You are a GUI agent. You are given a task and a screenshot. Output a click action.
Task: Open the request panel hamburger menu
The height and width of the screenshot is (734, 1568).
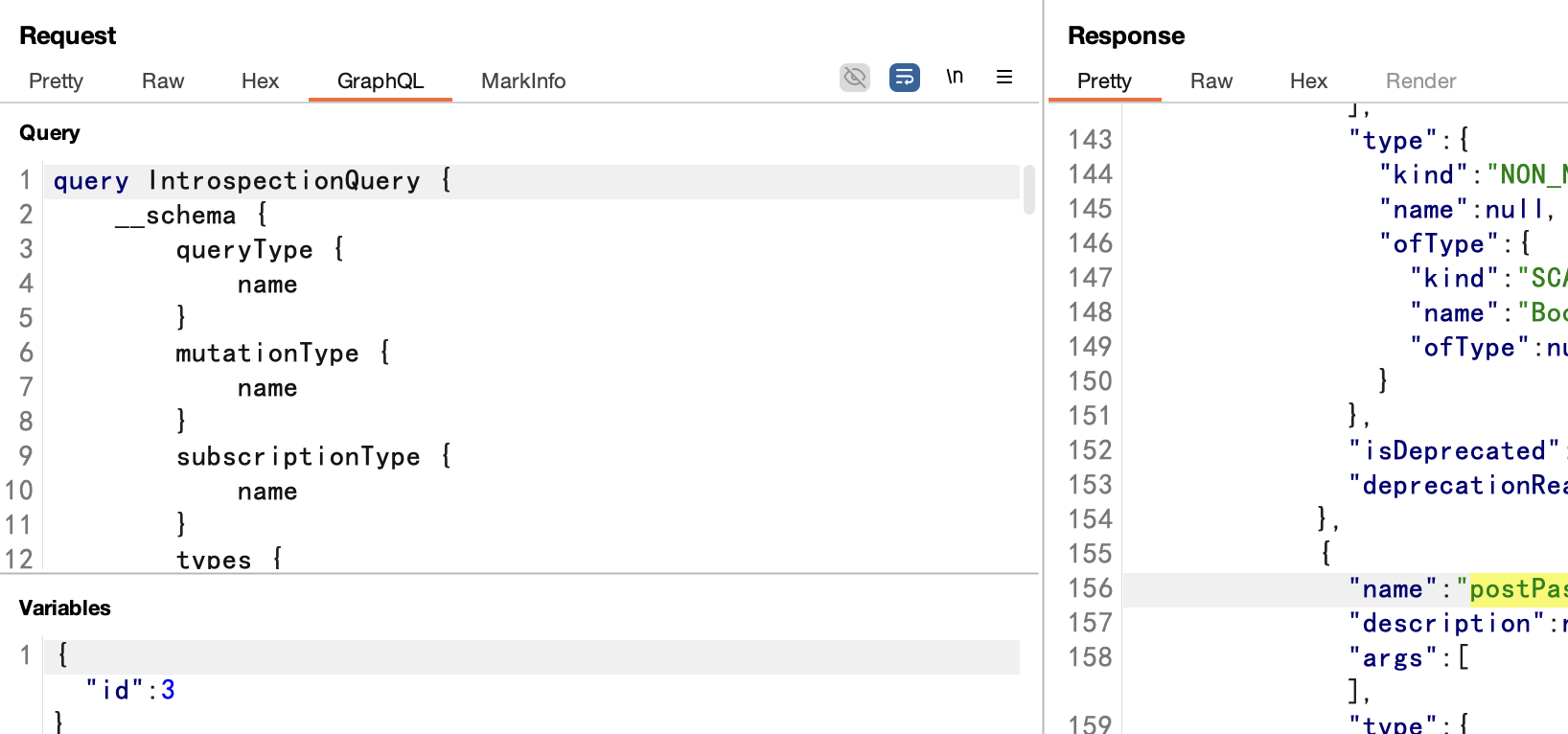click(1004, 77)
